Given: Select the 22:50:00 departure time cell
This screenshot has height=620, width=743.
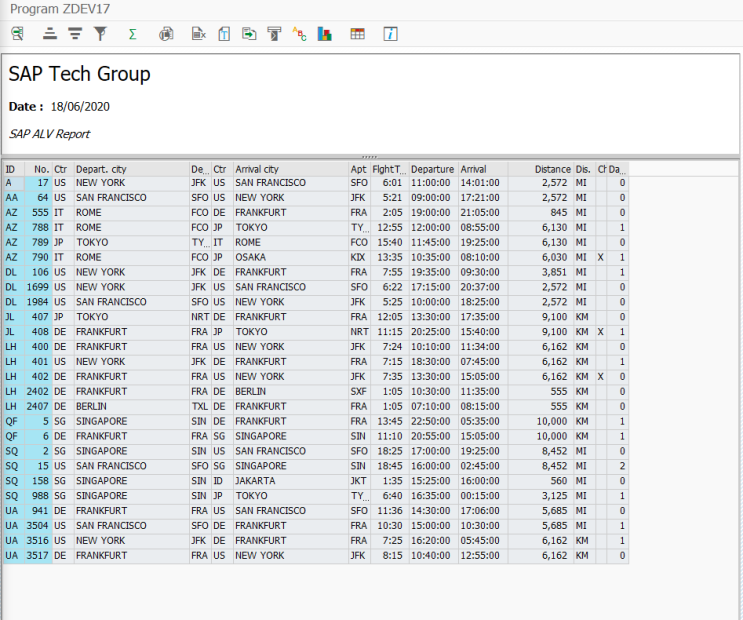Looking at the screenshot, I should click(433, 421).
